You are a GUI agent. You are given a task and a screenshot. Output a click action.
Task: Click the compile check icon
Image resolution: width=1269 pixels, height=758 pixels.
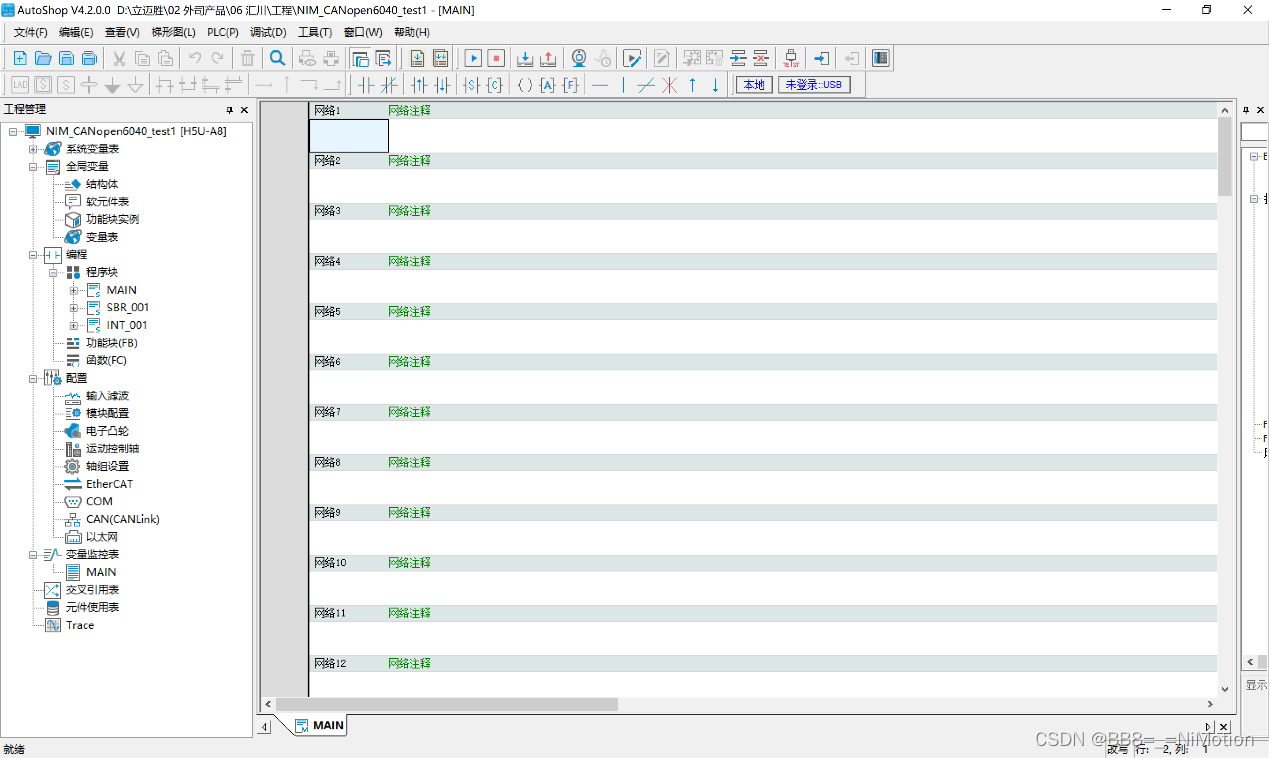[417, 58]
